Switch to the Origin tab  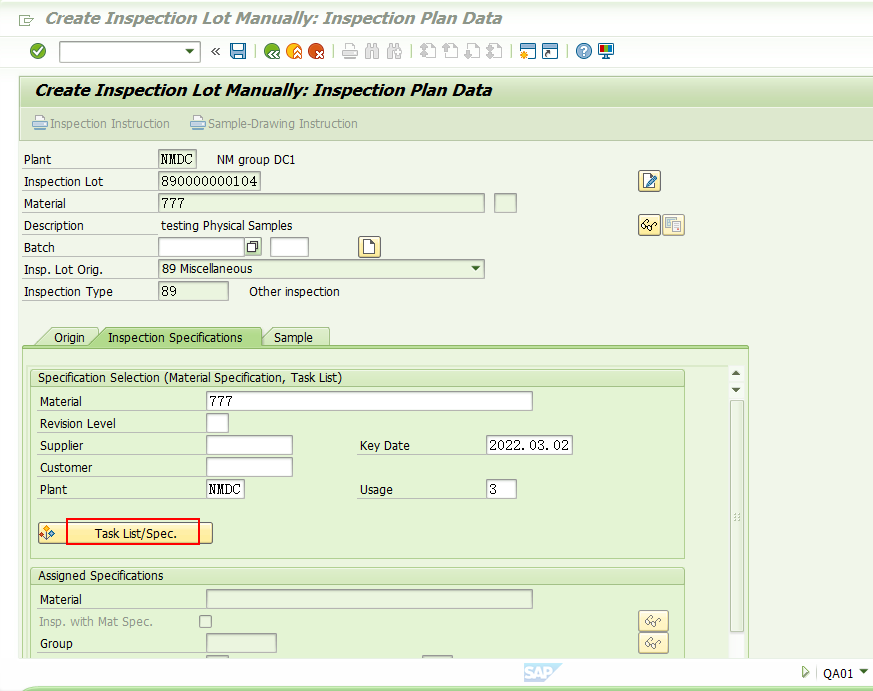point(69,337)
